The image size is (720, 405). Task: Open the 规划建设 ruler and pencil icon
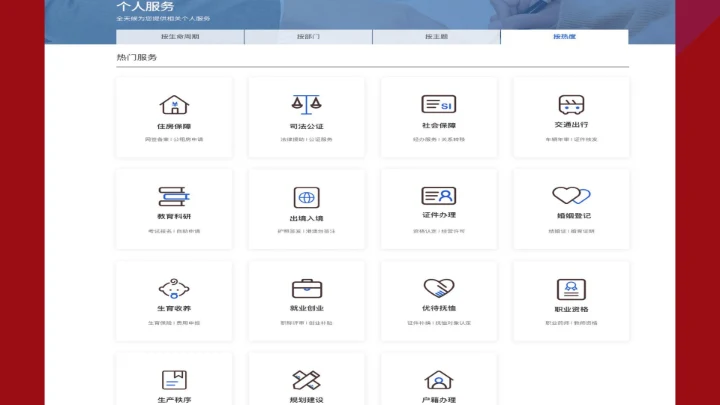click(306, 380)
